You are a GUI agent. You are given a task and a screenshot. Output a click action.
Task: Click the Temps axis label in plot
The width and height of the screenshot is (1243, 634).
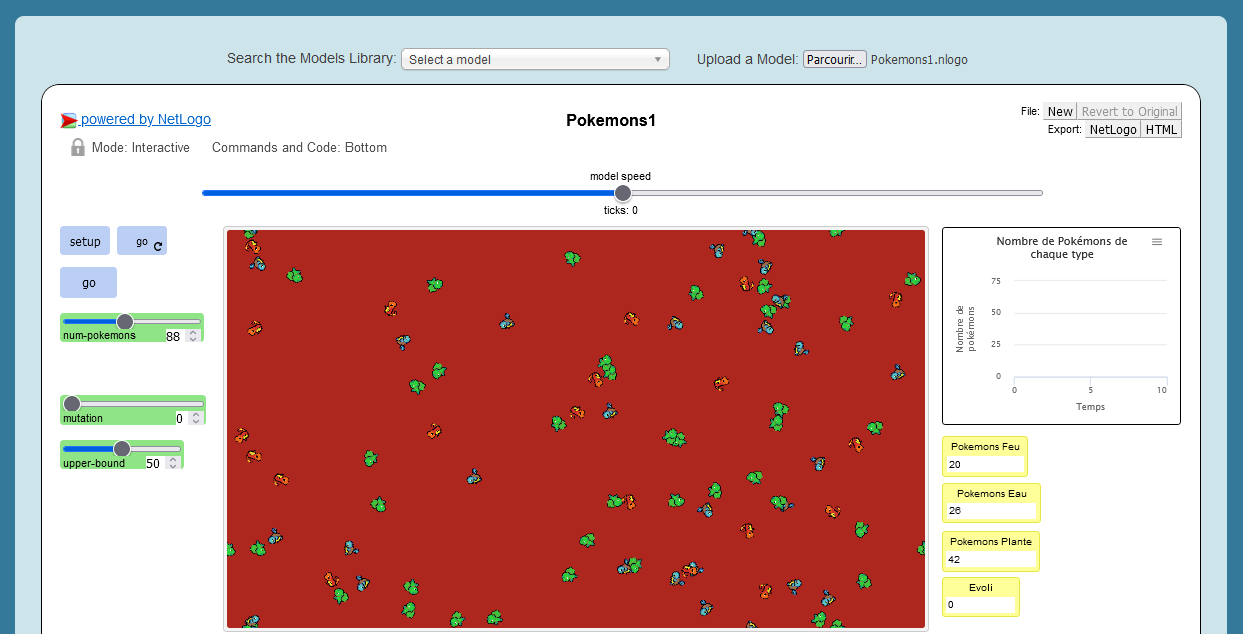1090,407
